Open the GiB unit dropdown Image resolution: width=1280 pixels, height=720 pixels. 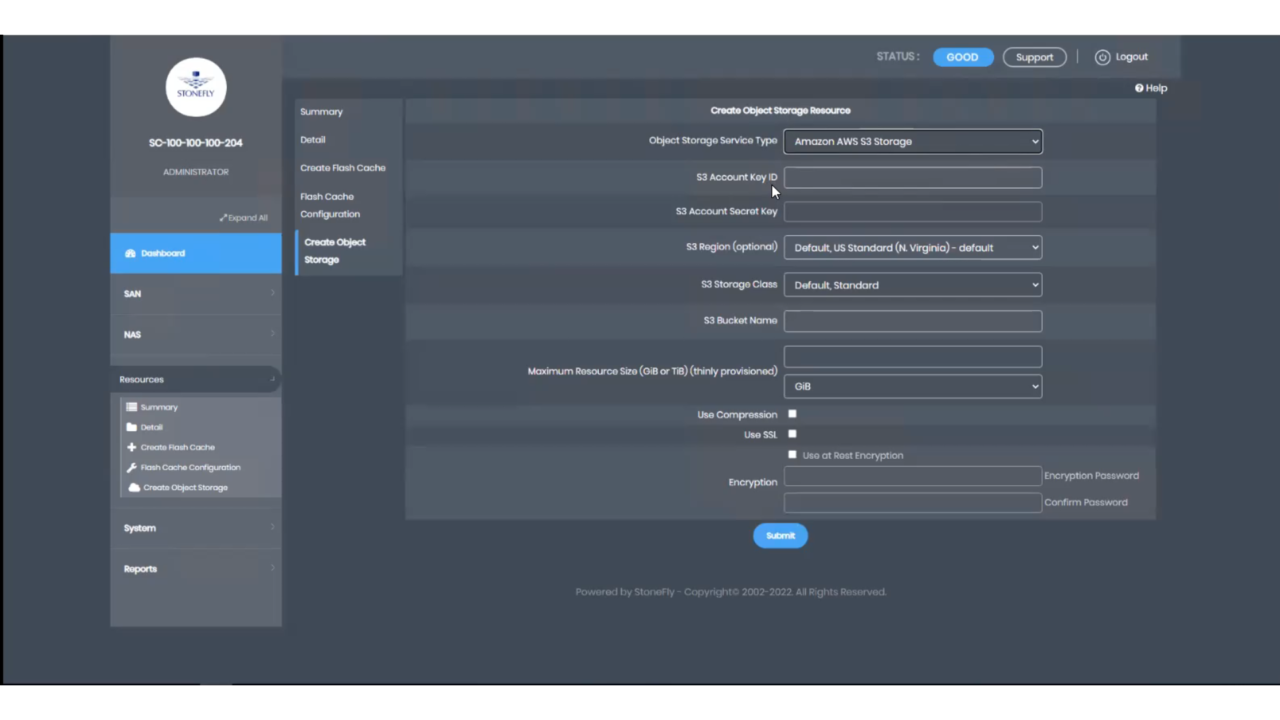(x=912, y=386)
